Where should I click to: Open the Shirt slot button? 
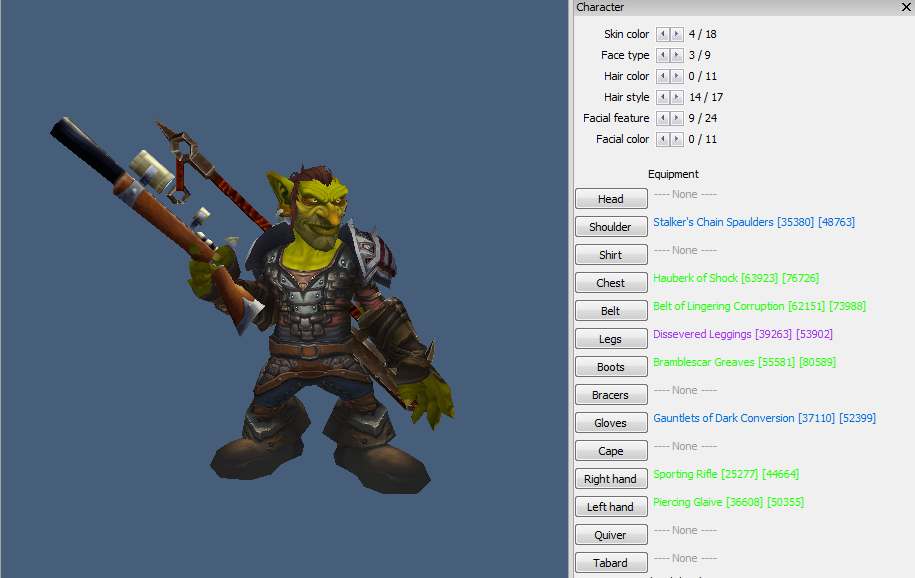[x=611, y=255]
